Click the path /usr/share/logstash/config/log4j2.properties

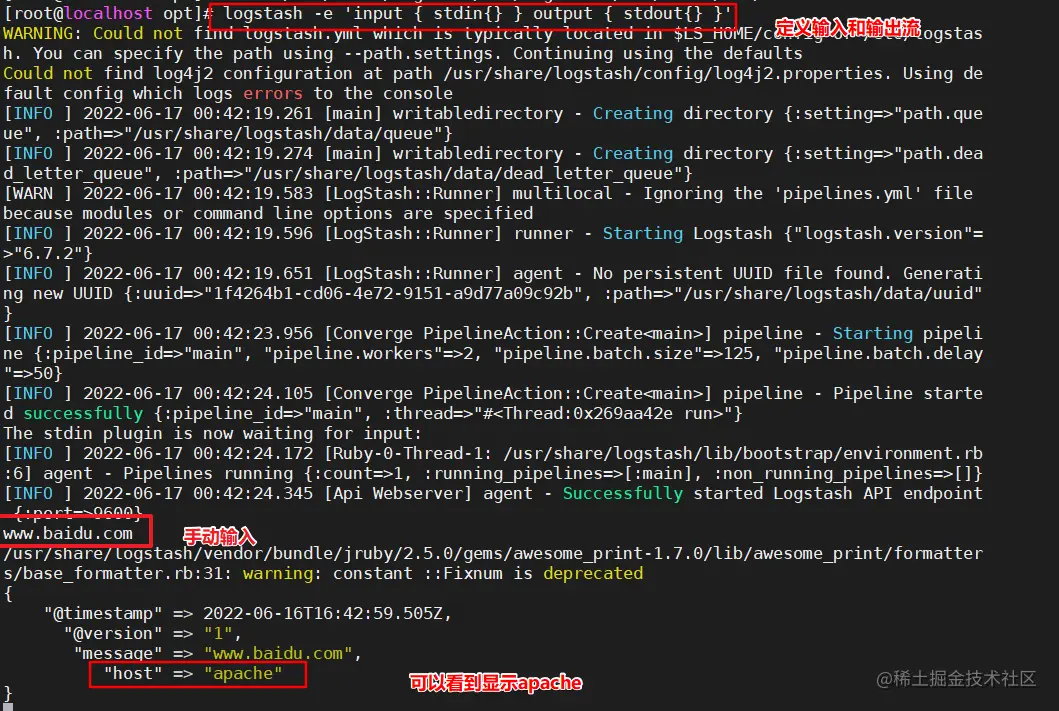663,73
